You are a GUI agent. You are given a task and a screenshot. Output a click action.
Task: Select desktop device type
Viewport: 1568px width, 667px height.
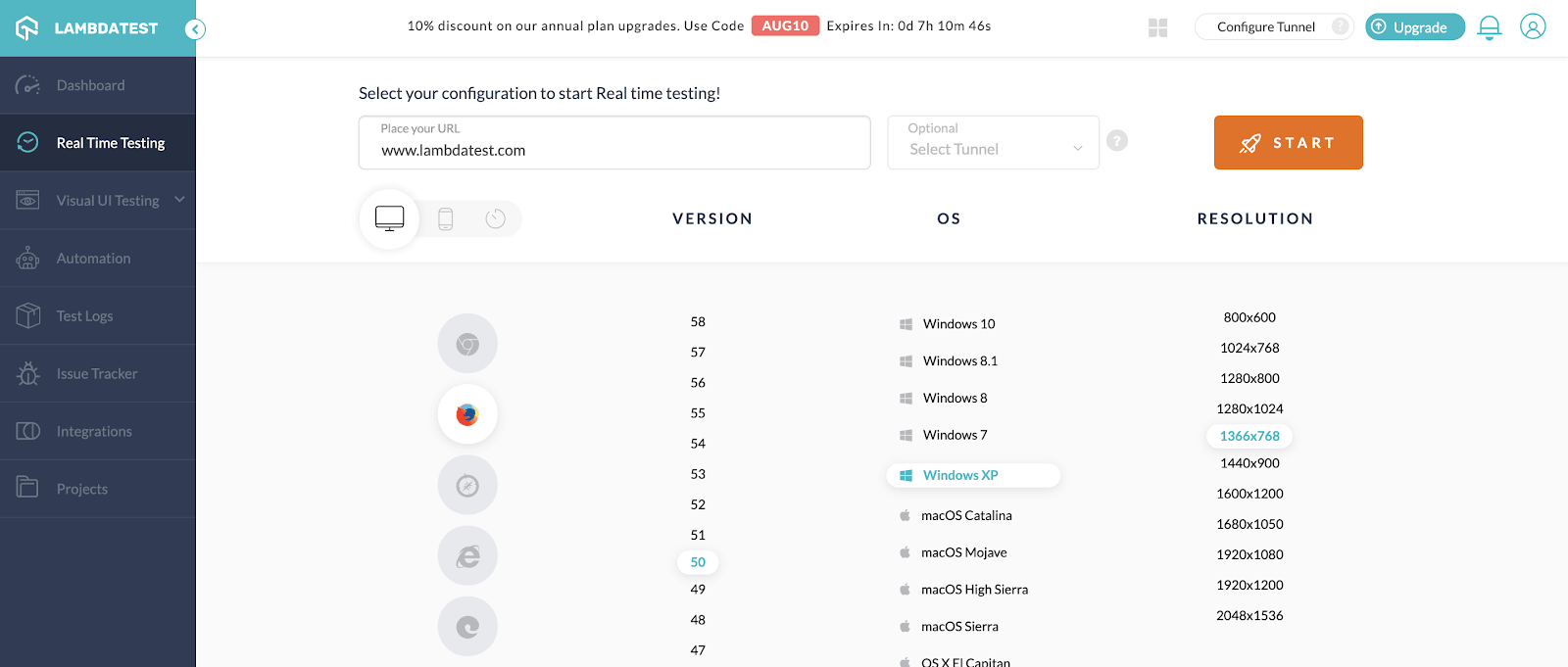coord(389,218)
